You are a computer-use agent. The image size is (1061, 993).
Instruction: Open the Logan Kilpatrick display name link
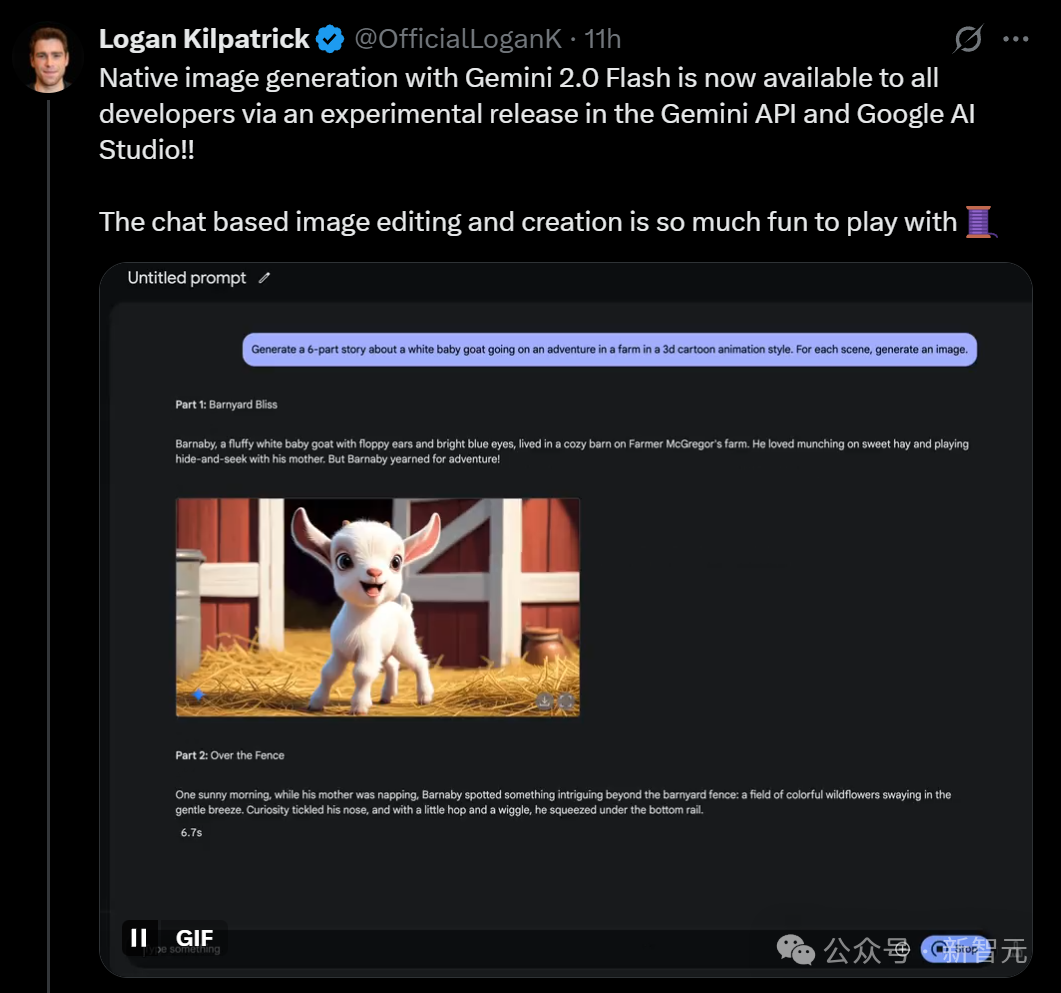(204, 40)
